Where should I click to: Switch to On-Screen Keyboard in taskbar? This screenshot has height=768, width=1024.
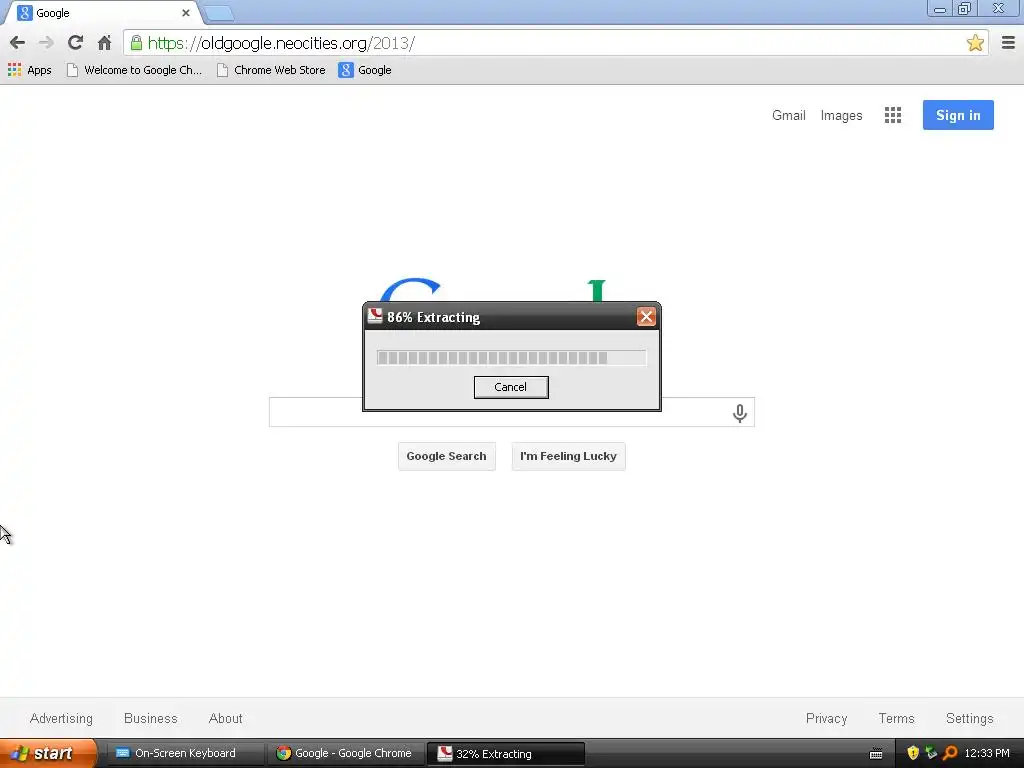pyautogui.click(x=184, y=753)
